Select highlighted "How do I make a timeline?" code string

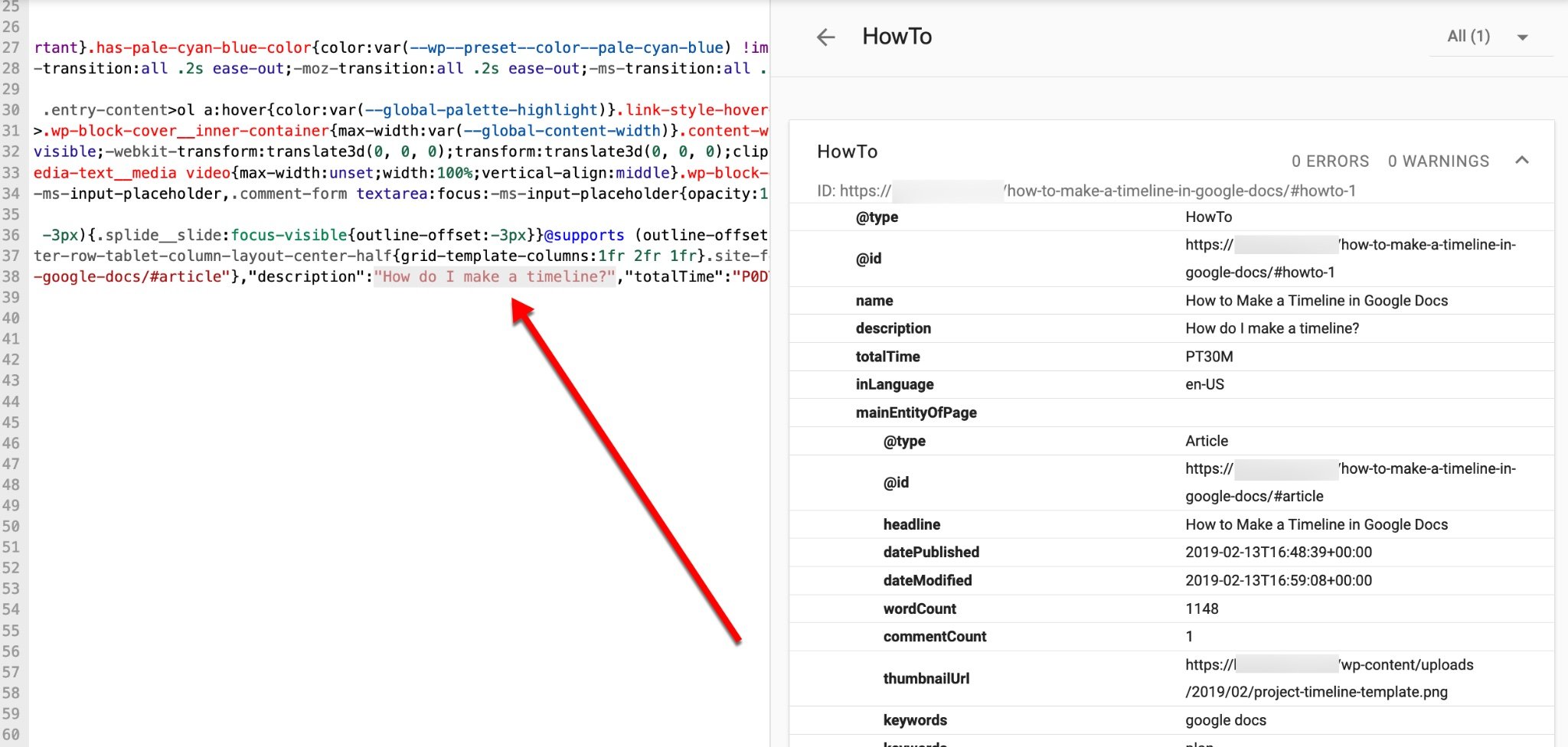494,277
